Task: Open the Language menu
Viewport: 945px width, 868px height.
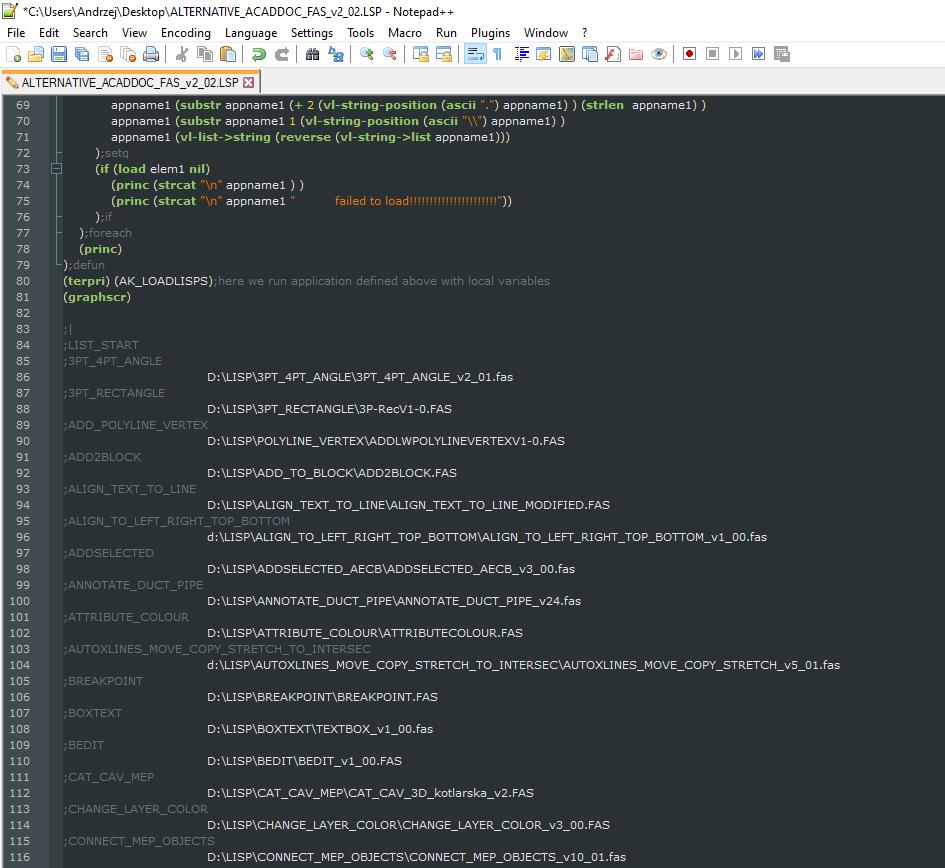Action: (x=251, y=32)
